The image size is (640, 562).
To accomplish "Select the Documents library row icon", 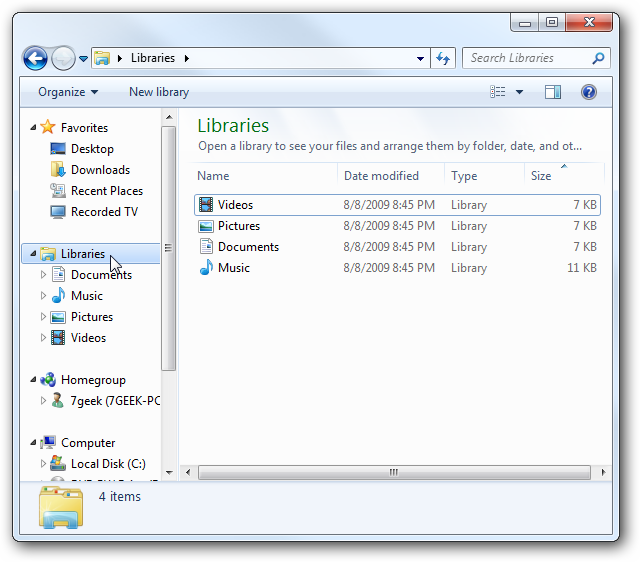I will 206,247.
